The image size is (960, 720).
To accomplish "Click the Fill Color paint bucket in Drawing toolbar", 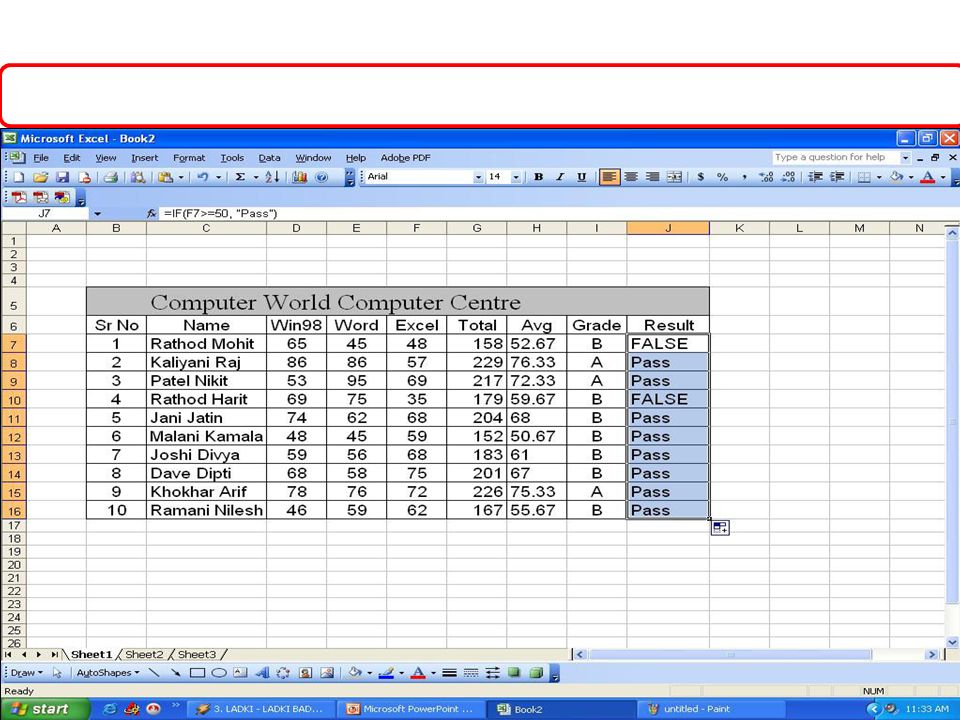I will click(x=354, y=673).
